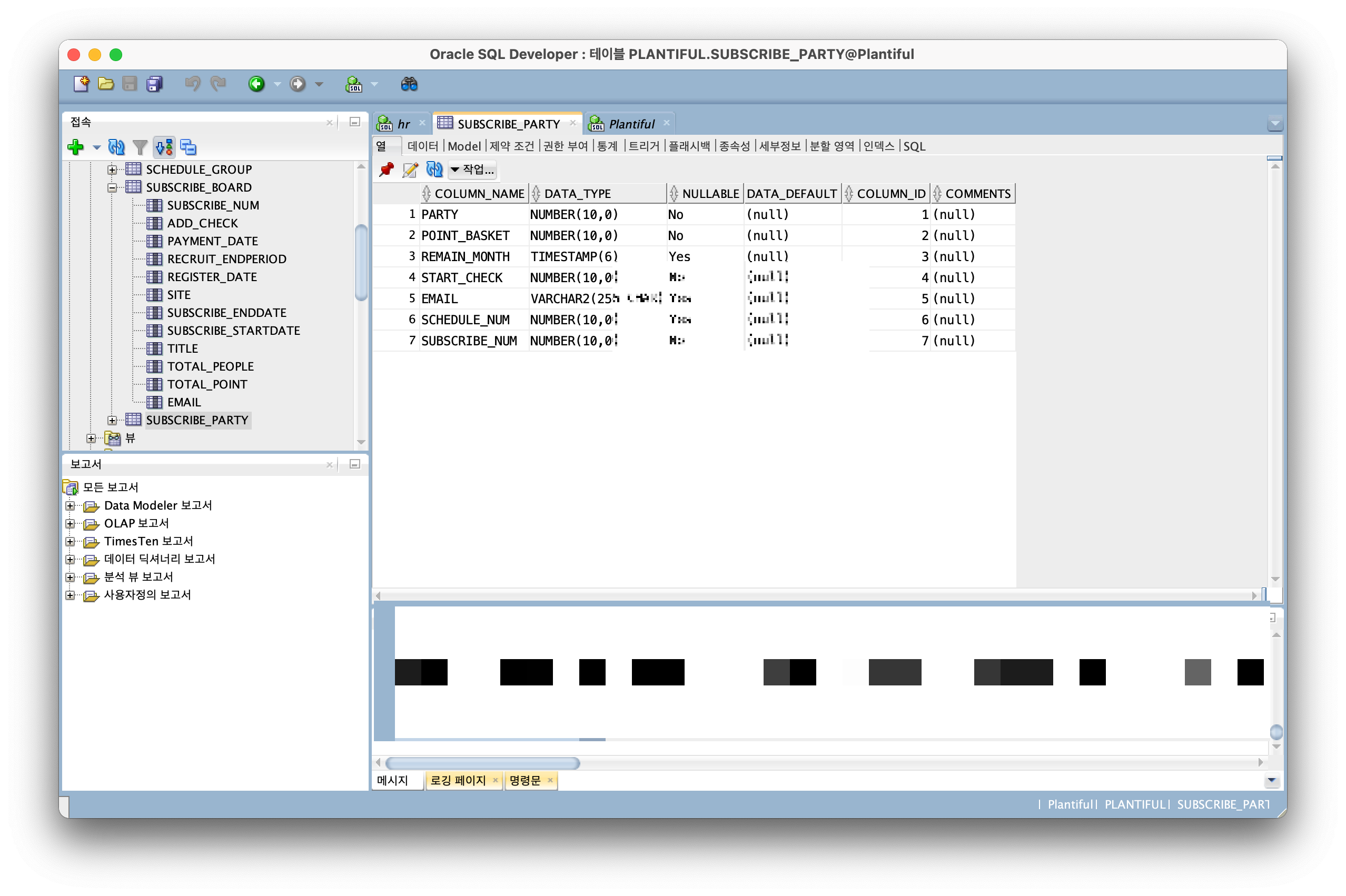
Task: Click the binoculars Find DB Object icon
Action: pos(409,84)
